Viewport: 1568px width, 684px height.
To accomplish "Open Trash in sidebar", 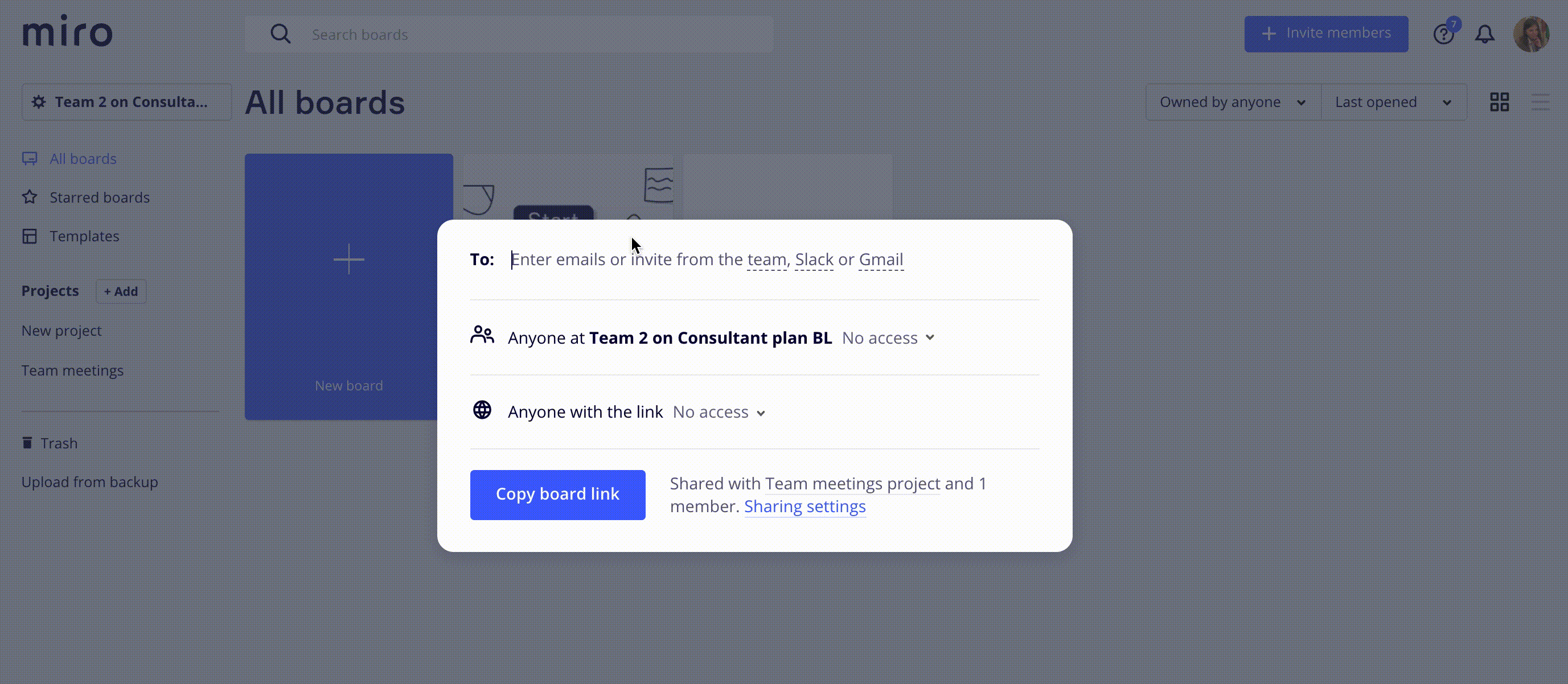I will pyautogui.click(x=59, y=443).
